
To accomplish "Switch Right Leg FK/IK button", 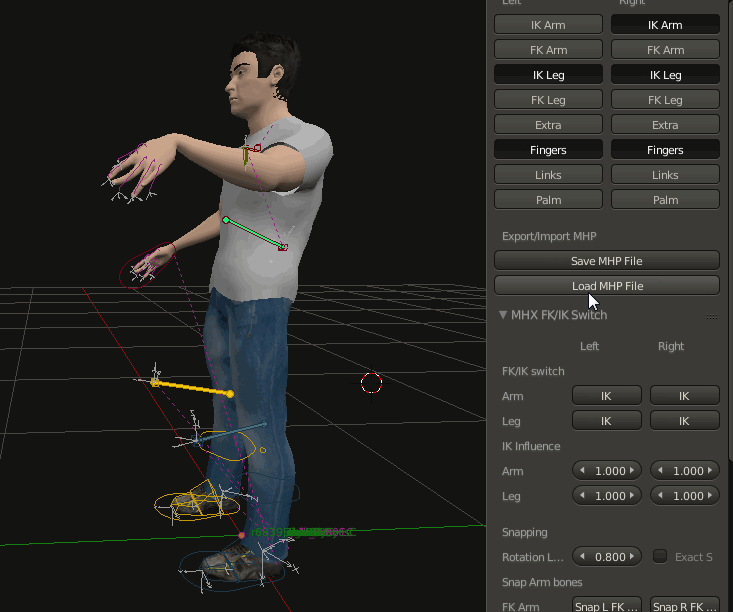I will tap(684, 420).
